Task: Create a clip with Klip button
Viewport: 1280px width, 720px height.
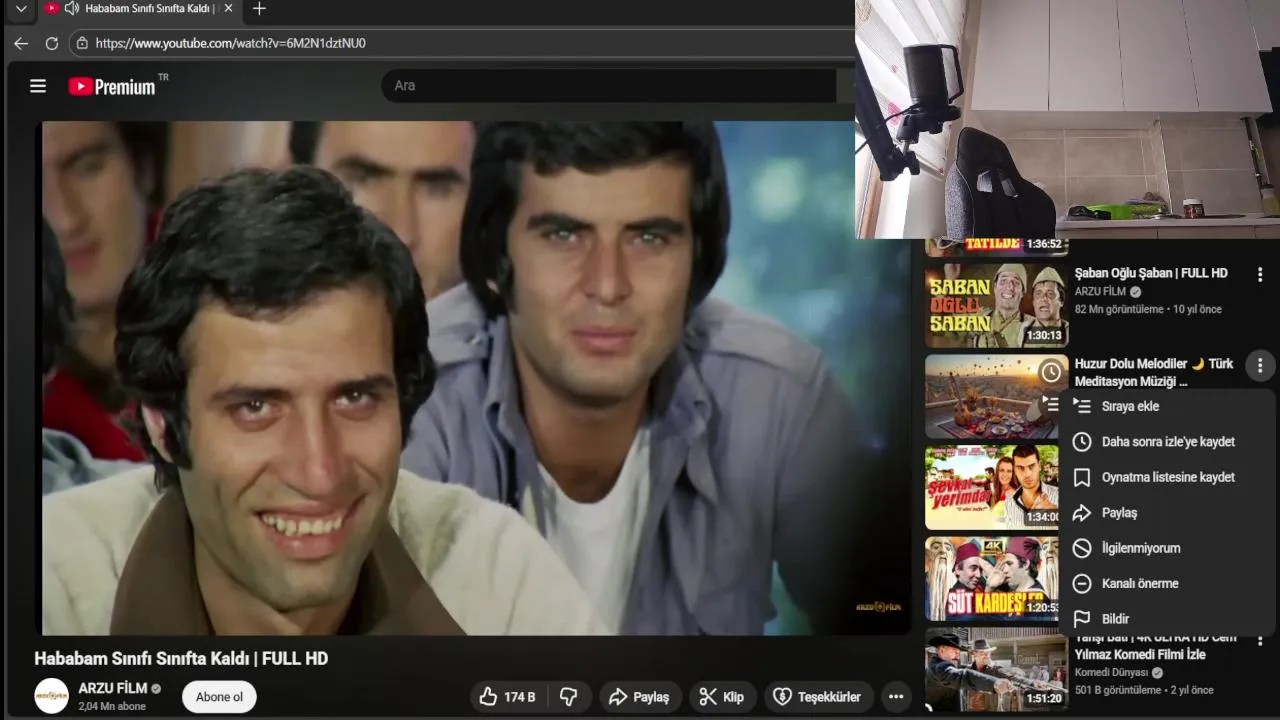Action: tap(722, 697)
